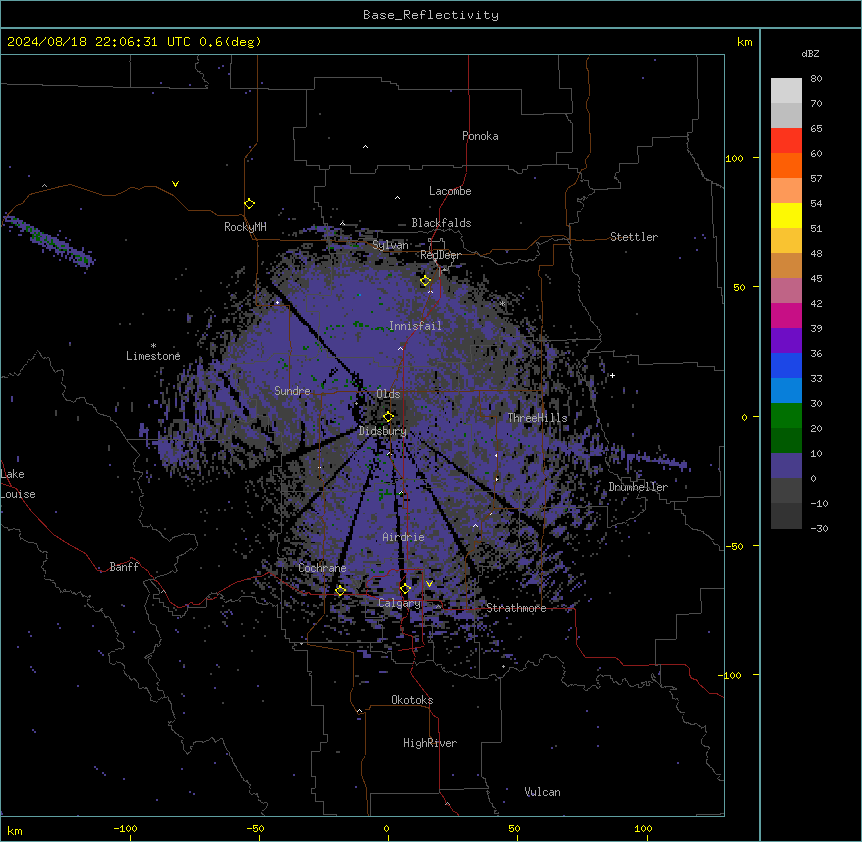The width and height of the screenshot is (862, 842).
Task: Click the Strathmore label
Action: 516,608
